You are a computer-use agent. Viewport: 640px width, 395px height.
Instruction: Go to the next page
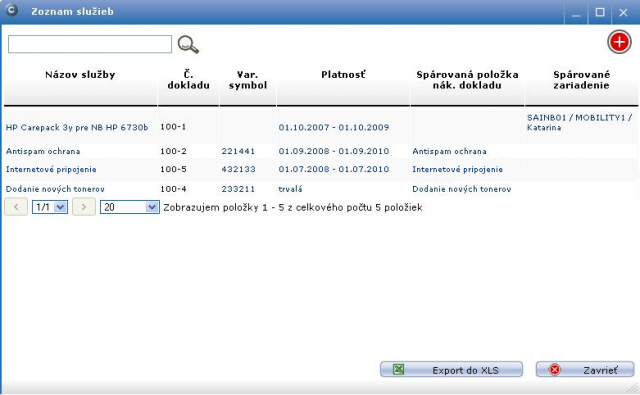[84, 207]
